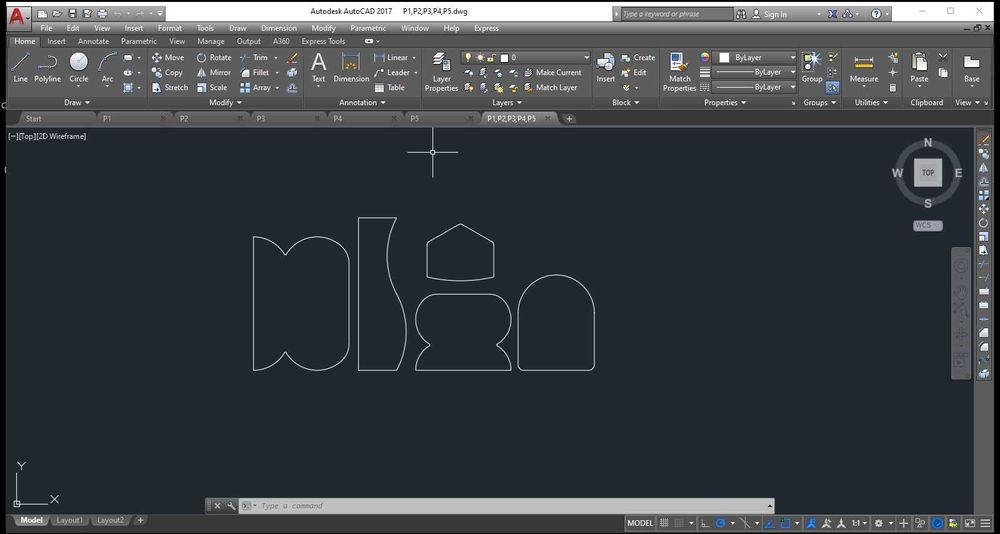Expand the Utilities panel
The width and height of the screenshot is (1000, 534).
tap(872, 103)
